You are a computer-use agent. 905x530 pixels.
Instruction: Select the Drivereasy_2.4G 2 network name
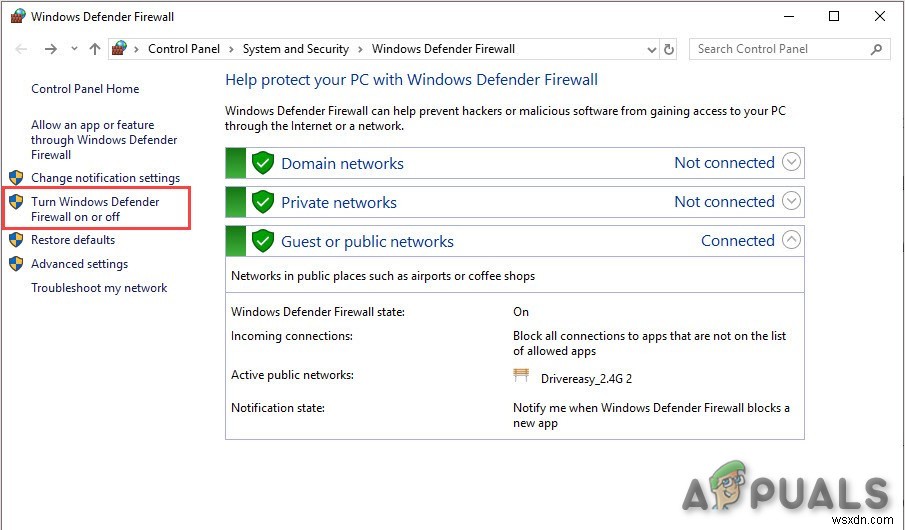pyautogui.click(x=586, y=379)
